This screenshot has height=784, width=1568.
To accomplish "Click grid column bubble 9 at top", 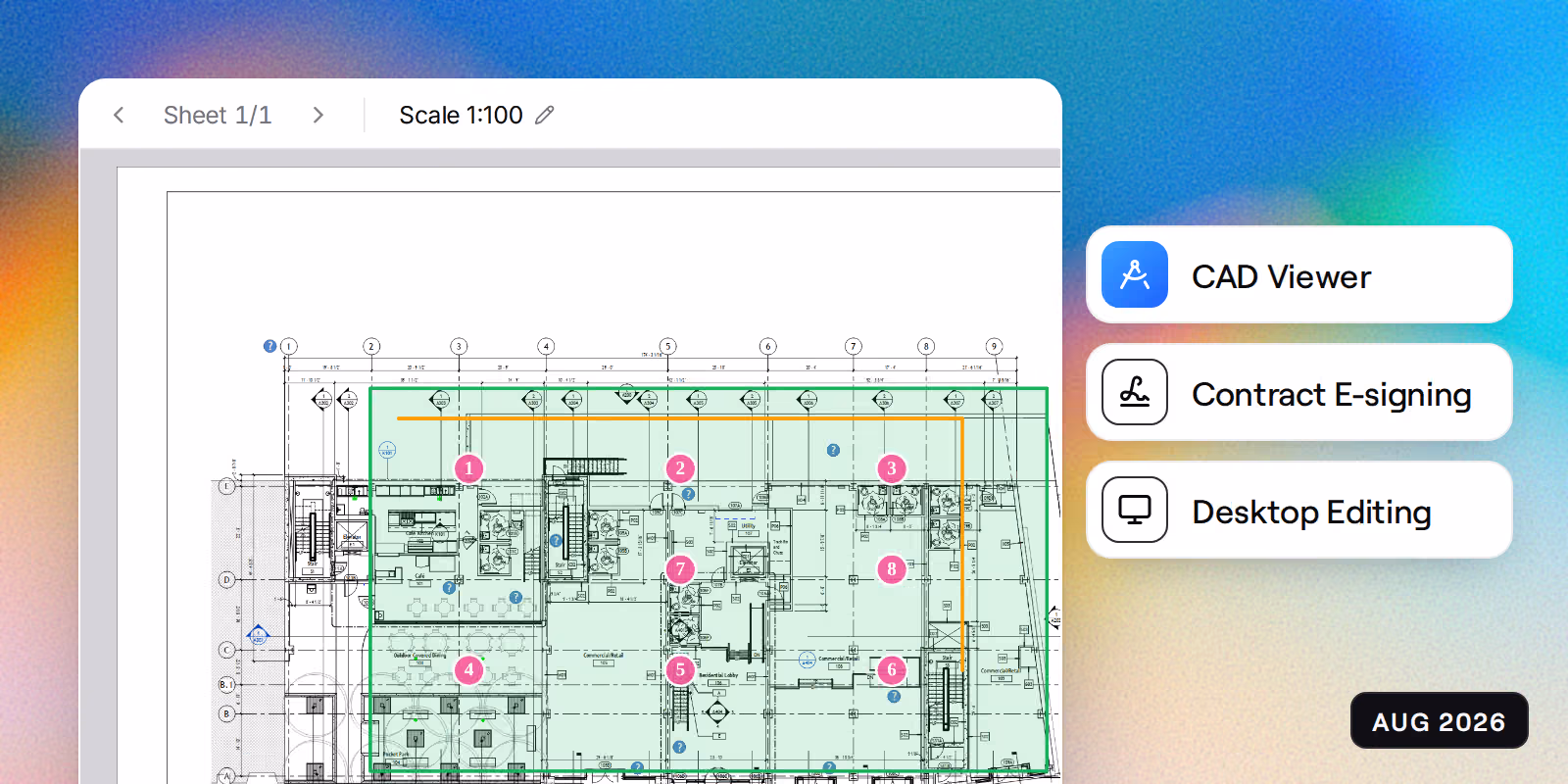I will pyautogui.click(x=994, y=346).
